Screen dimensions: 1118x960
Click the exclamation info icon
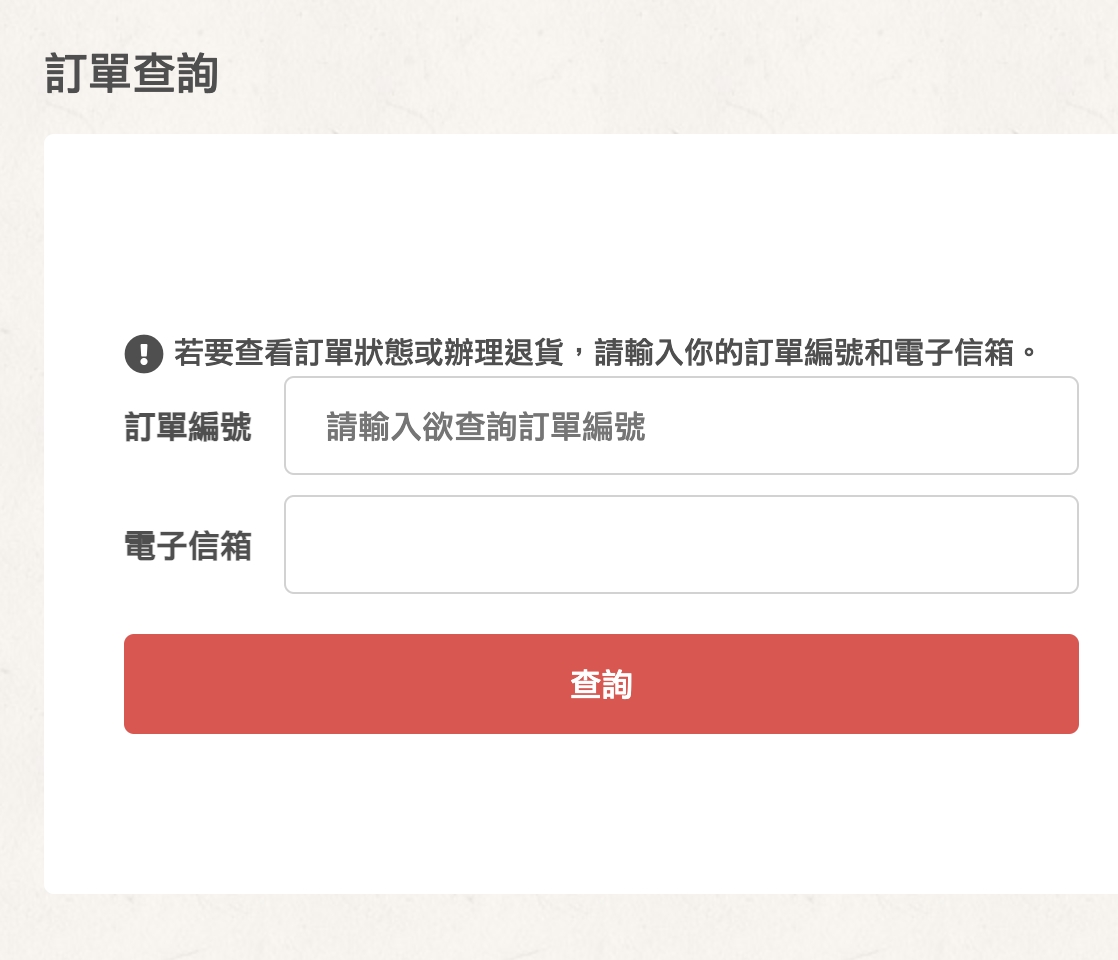coord(144,353)
